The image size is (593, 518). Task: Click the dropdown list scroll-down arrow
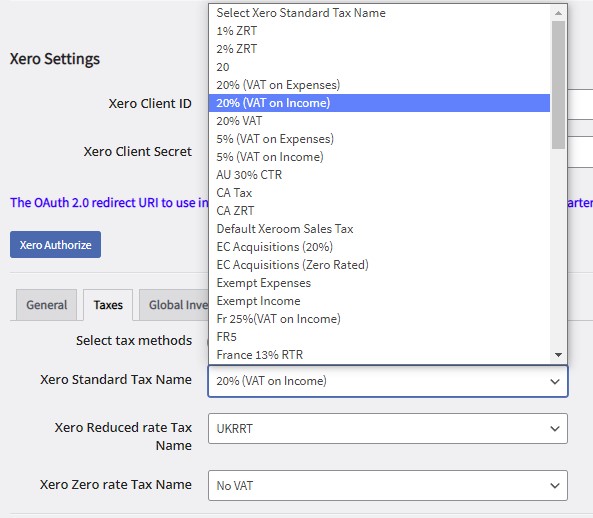click(x=558, y=355)
